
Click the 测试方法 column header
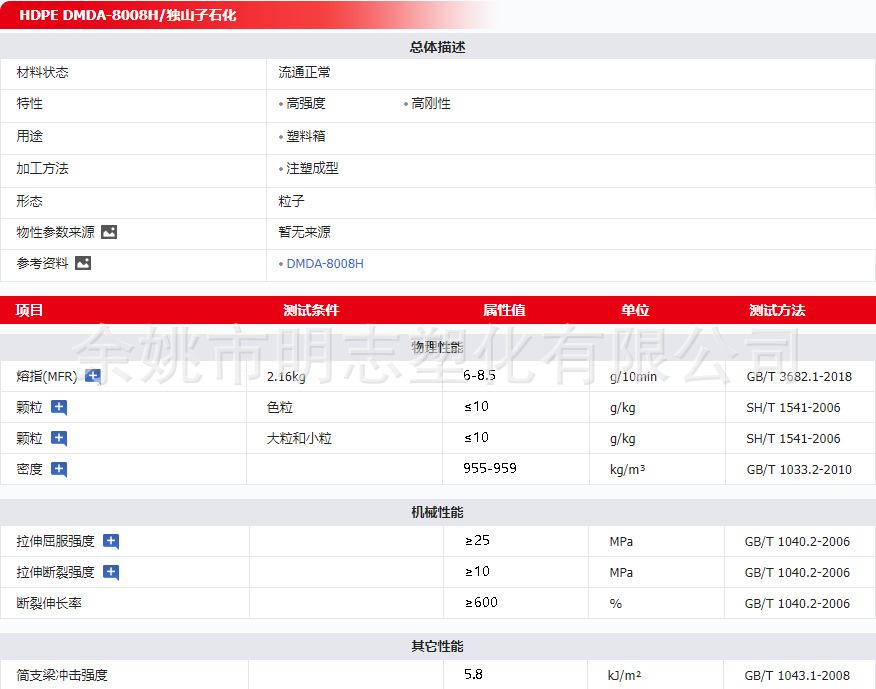pyautogui.click(x=777, y=310)
